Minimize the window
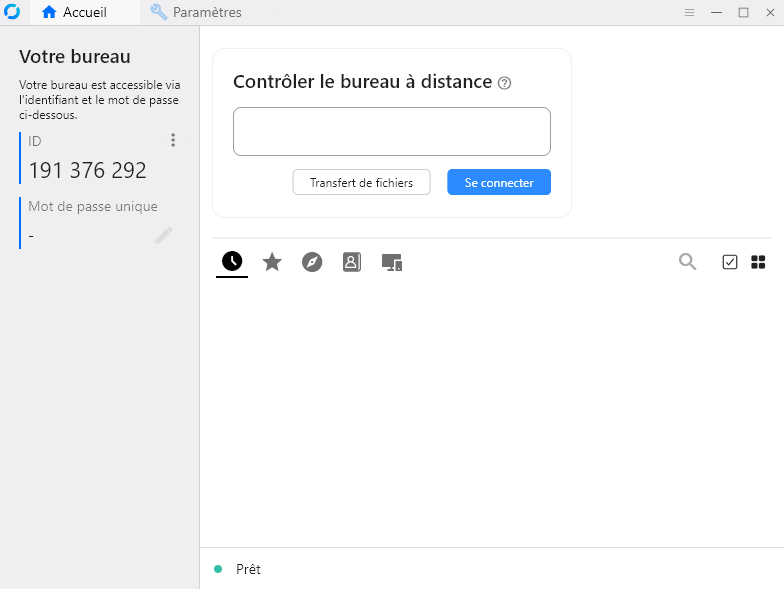Viewport: 784px width, 589px height. [x=716, y=12]
